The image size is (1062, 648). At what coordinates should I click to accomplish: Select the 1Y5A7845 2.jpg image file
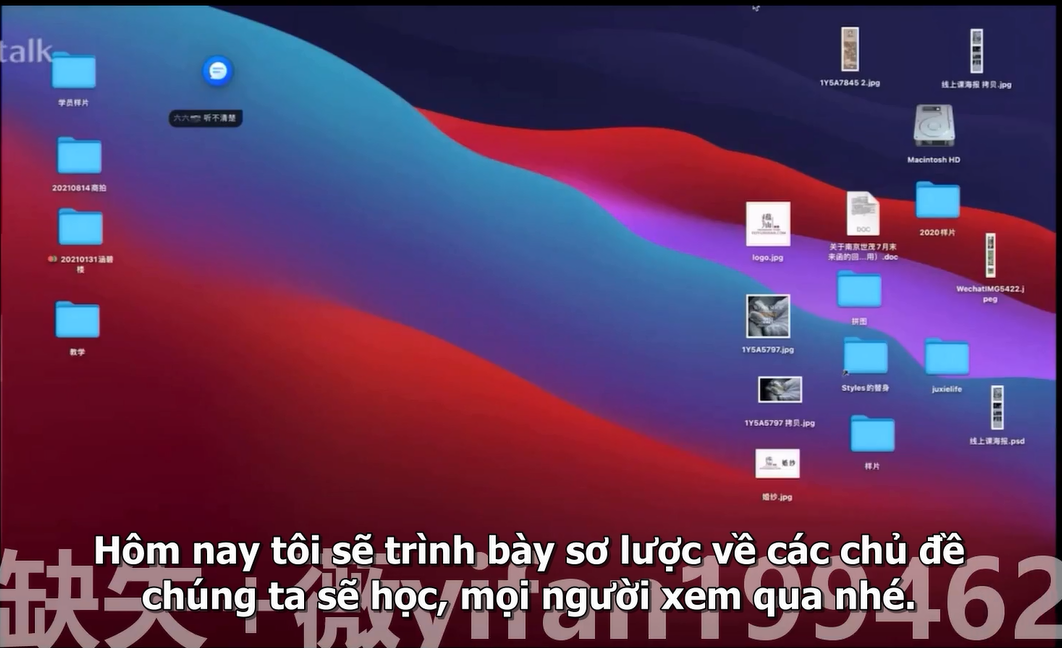pyautogui.click(x=849, y=49)
